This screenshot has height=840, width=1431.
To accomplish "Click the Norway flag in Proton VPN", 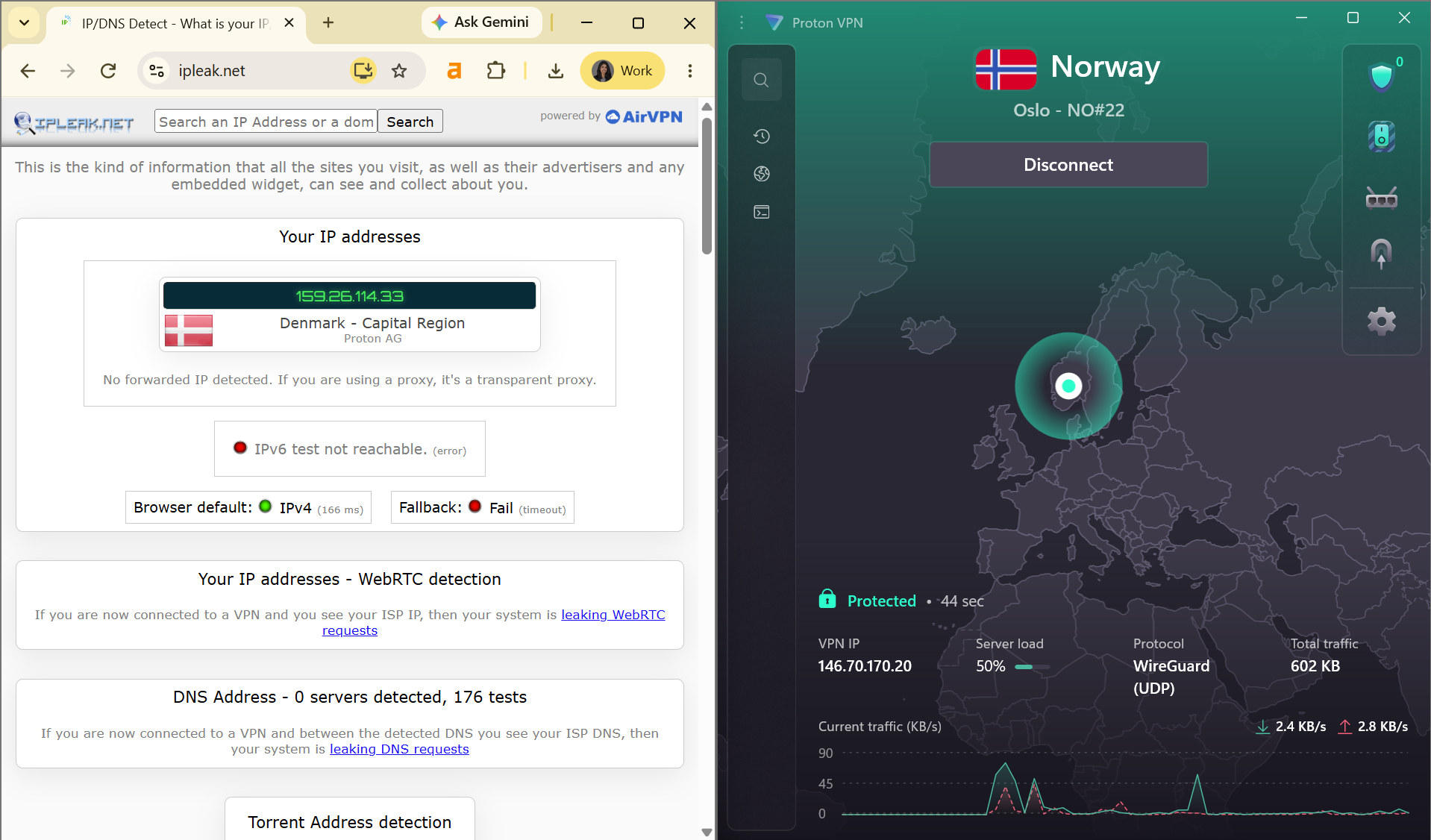I will [1006, 69].
